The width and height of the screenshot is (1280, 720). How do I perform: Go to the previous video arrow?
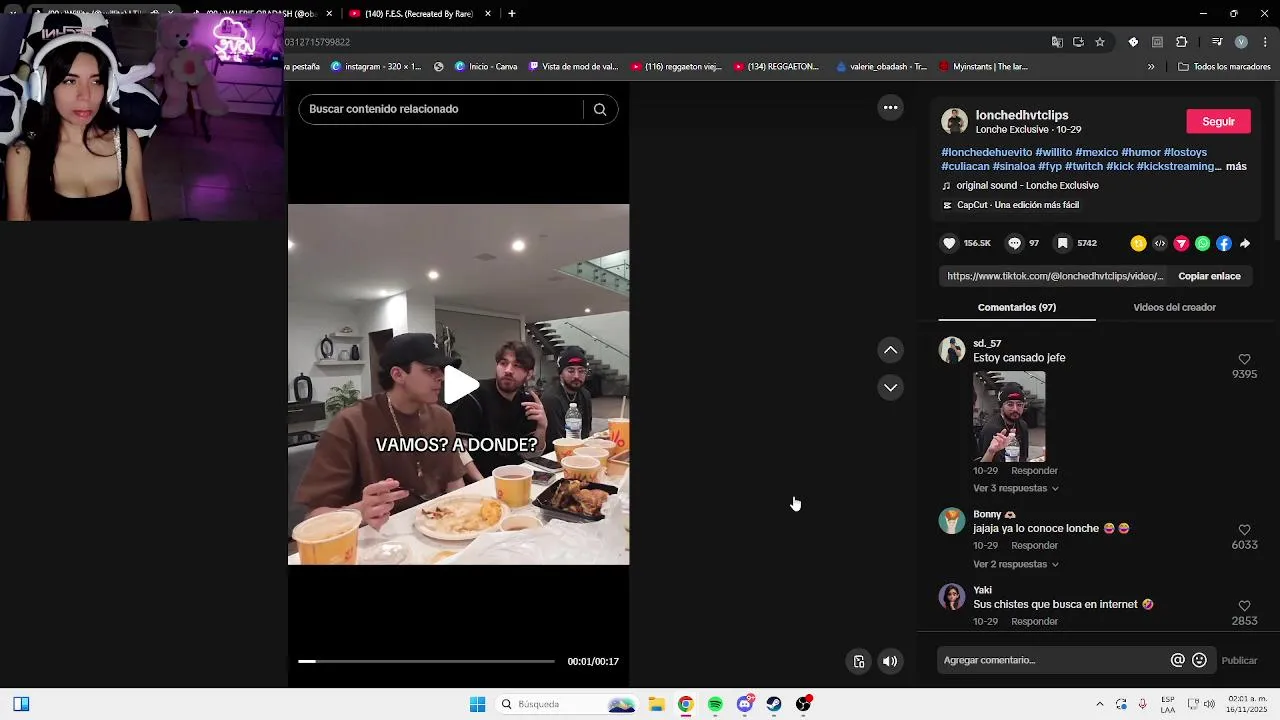pyautogui.click(x=890, y=350)
